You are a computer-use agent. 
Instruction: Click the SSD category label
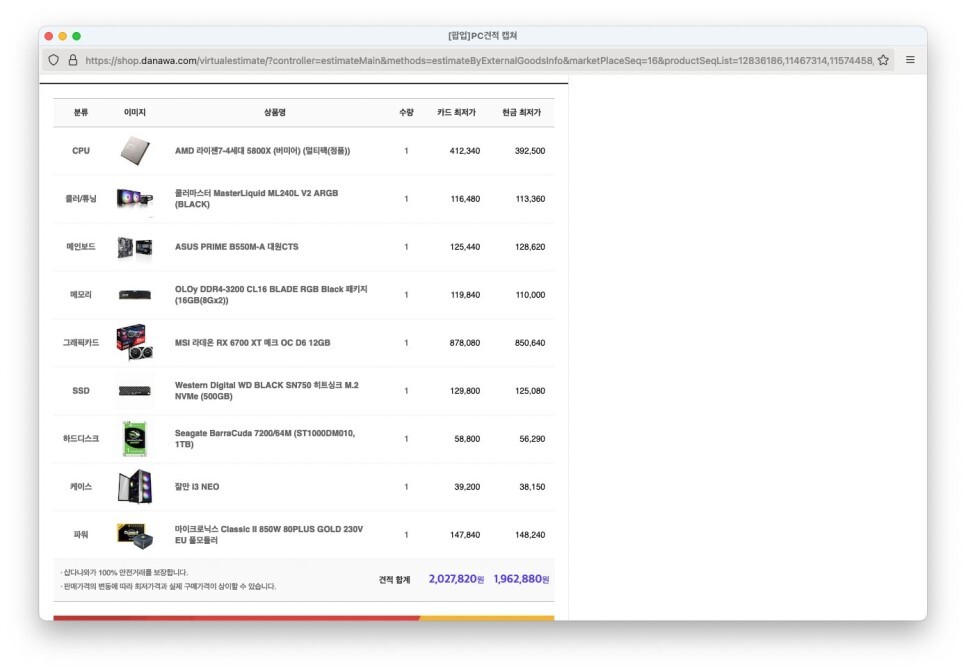pos(81,391)
